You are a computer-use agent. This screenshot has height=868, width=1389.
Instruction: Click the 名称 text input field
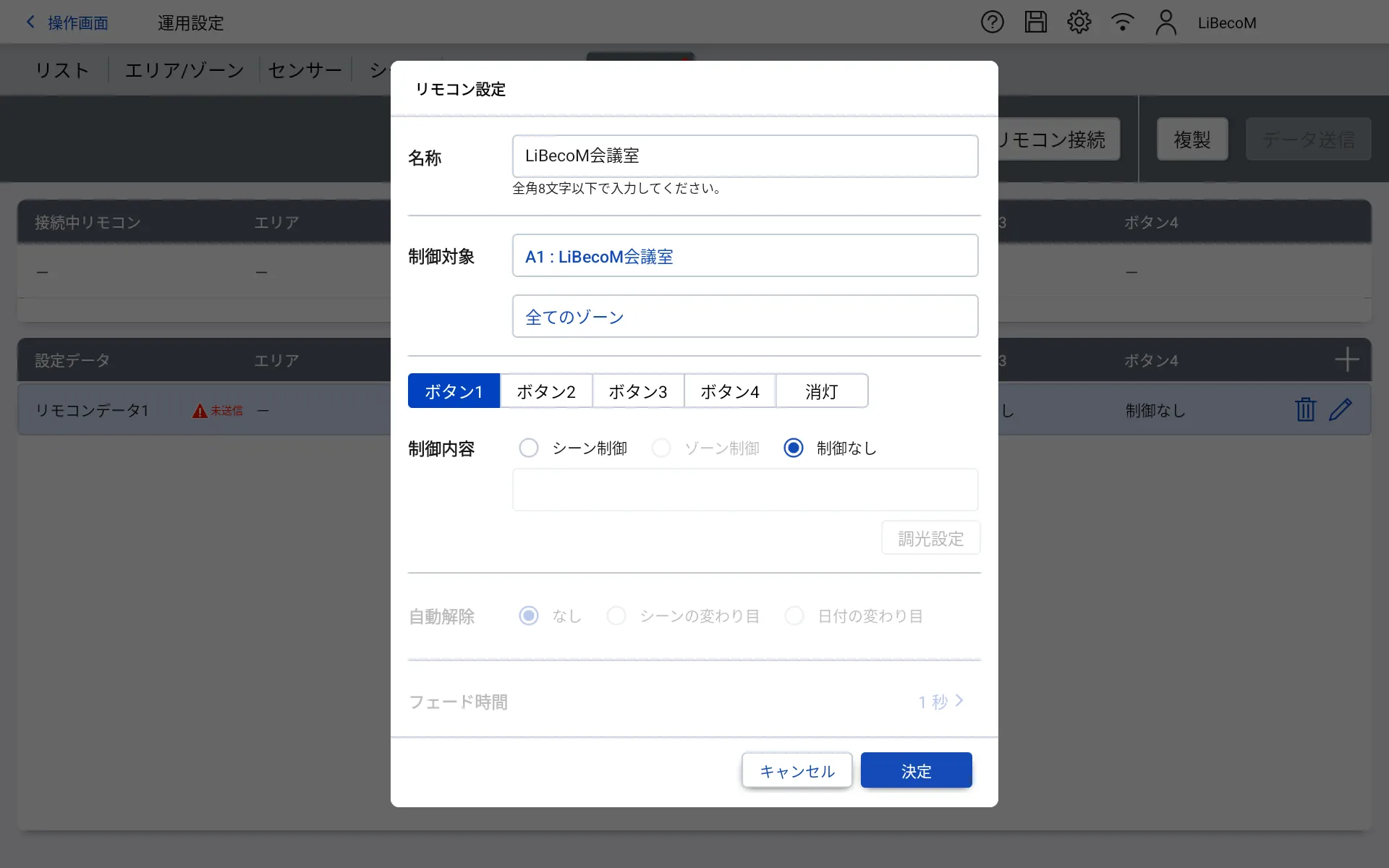(744, 156)
